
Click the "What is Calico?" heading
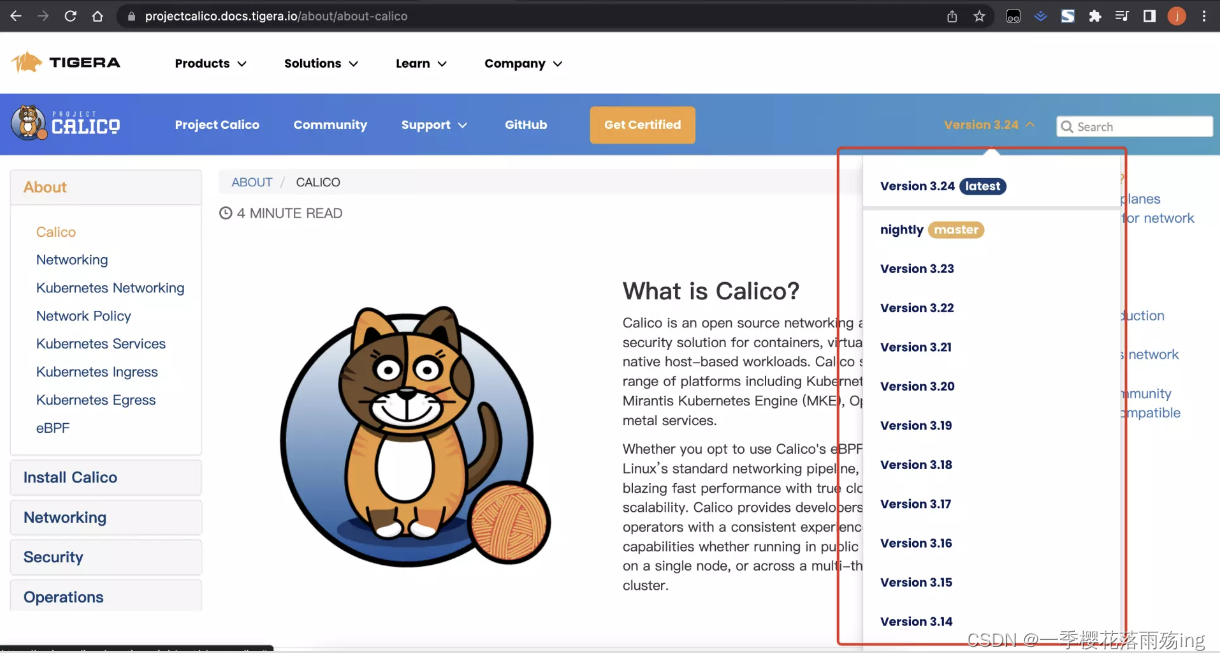pos(711,291)
